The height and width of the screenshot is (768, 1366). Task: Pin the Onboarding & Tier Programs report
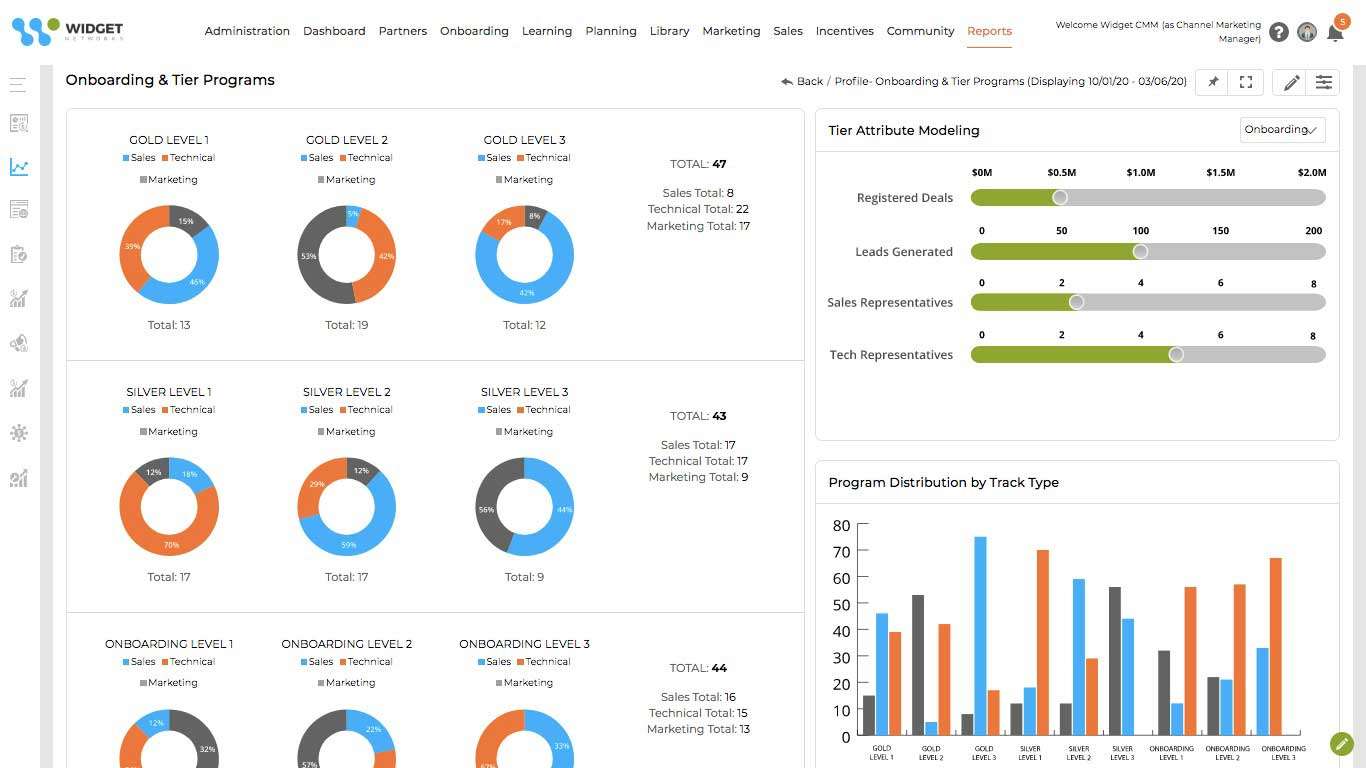tap(1212, 82)
